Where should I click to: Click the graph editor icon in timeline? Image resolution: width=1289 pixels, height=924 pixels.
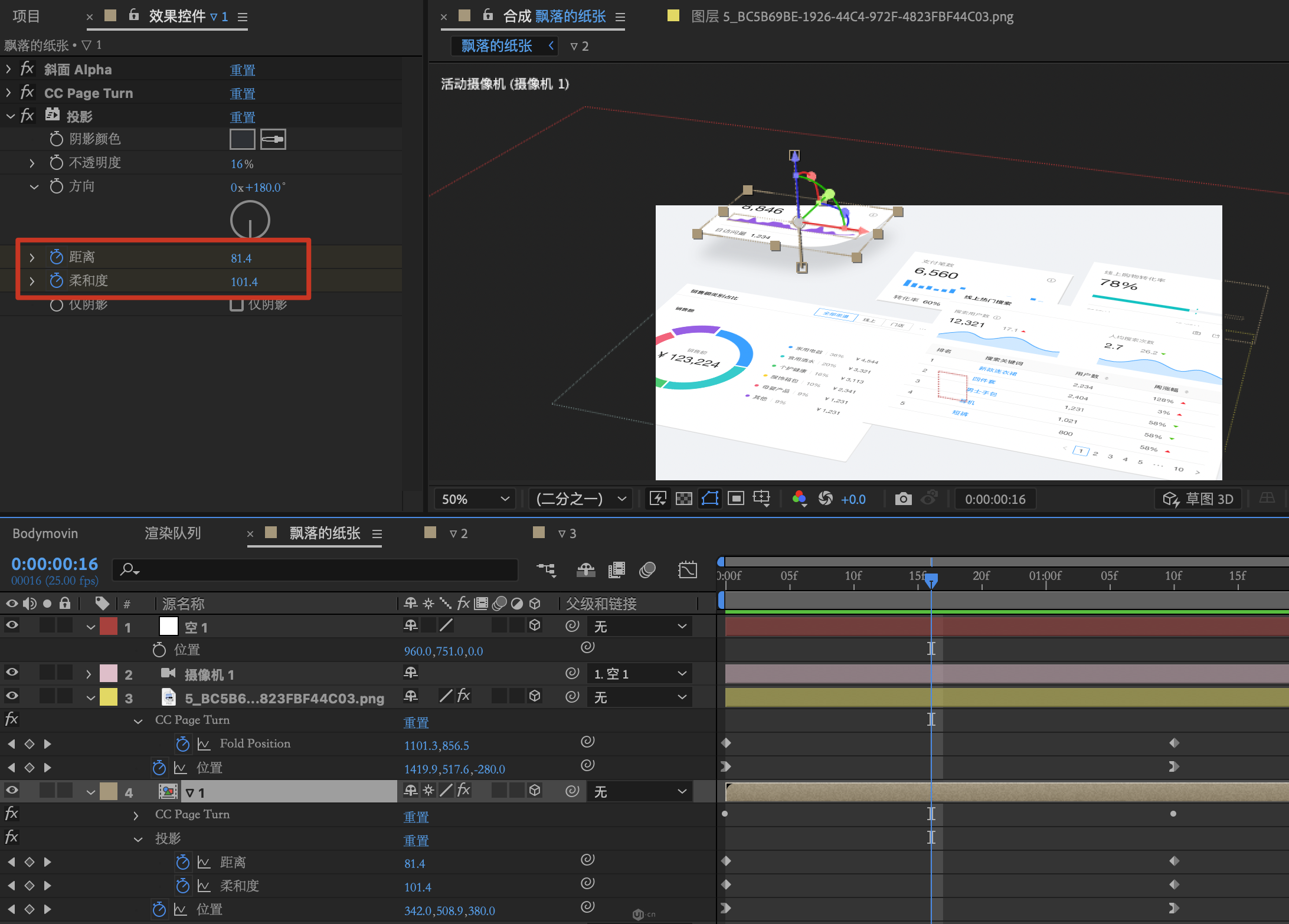(688, 570)
